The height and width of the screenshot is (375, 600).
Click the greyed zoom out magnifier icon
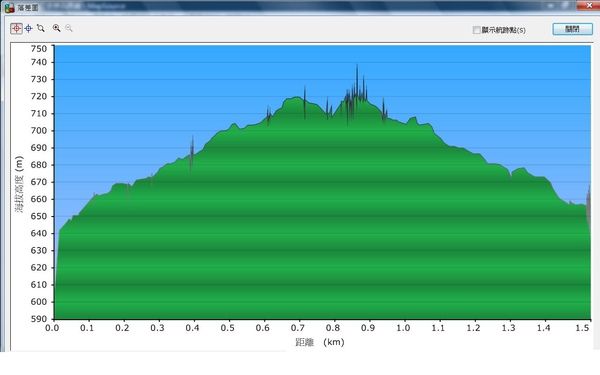click(68, 28)
